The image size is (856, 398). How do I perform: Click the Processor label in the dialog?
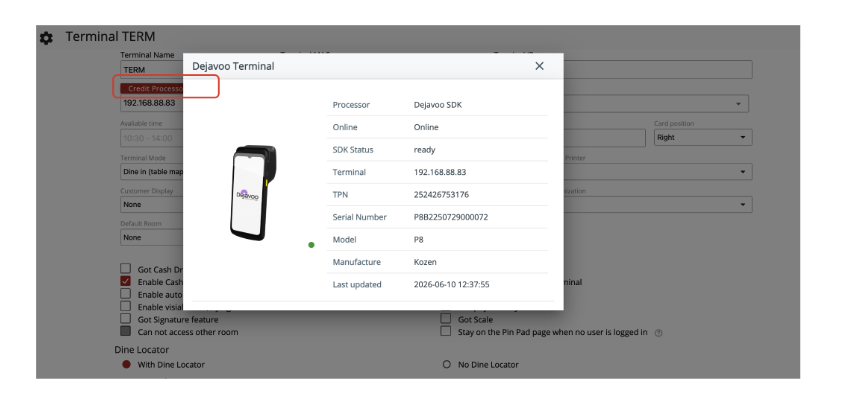pyautogui.click(x=351, y=105)
